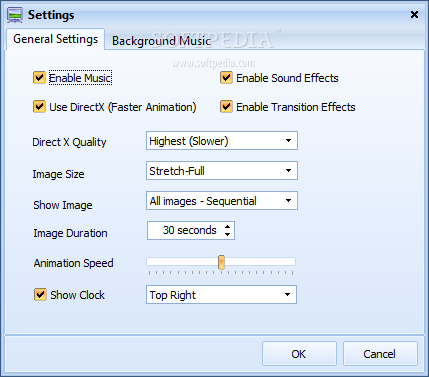The image size is (429, 377).
Task: Confirm settings with the OK button
Action: [299, 354]
